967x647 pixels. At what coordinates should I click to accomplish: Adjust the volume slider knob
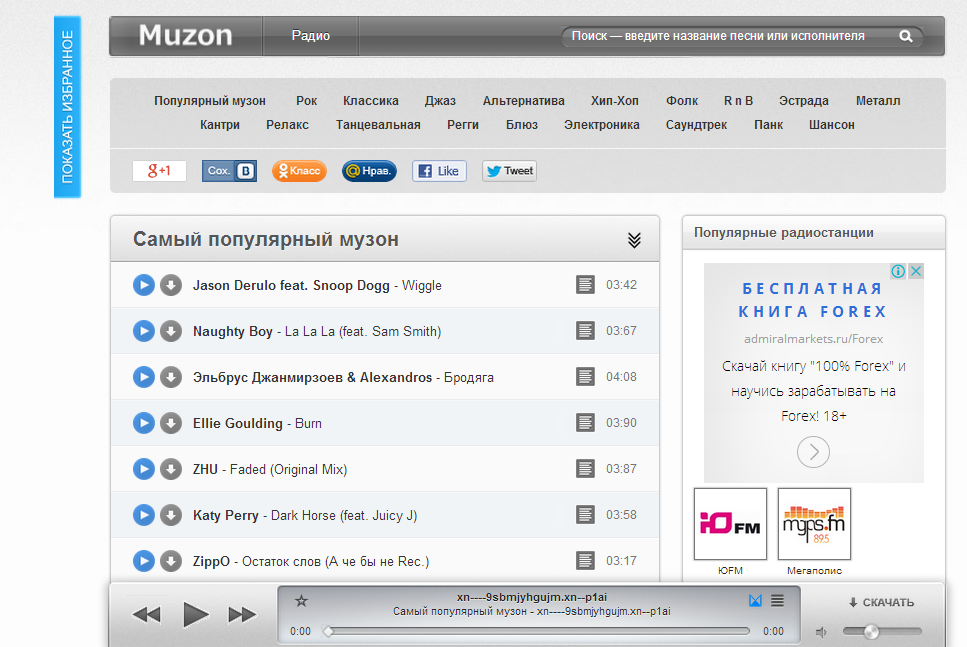871,631
